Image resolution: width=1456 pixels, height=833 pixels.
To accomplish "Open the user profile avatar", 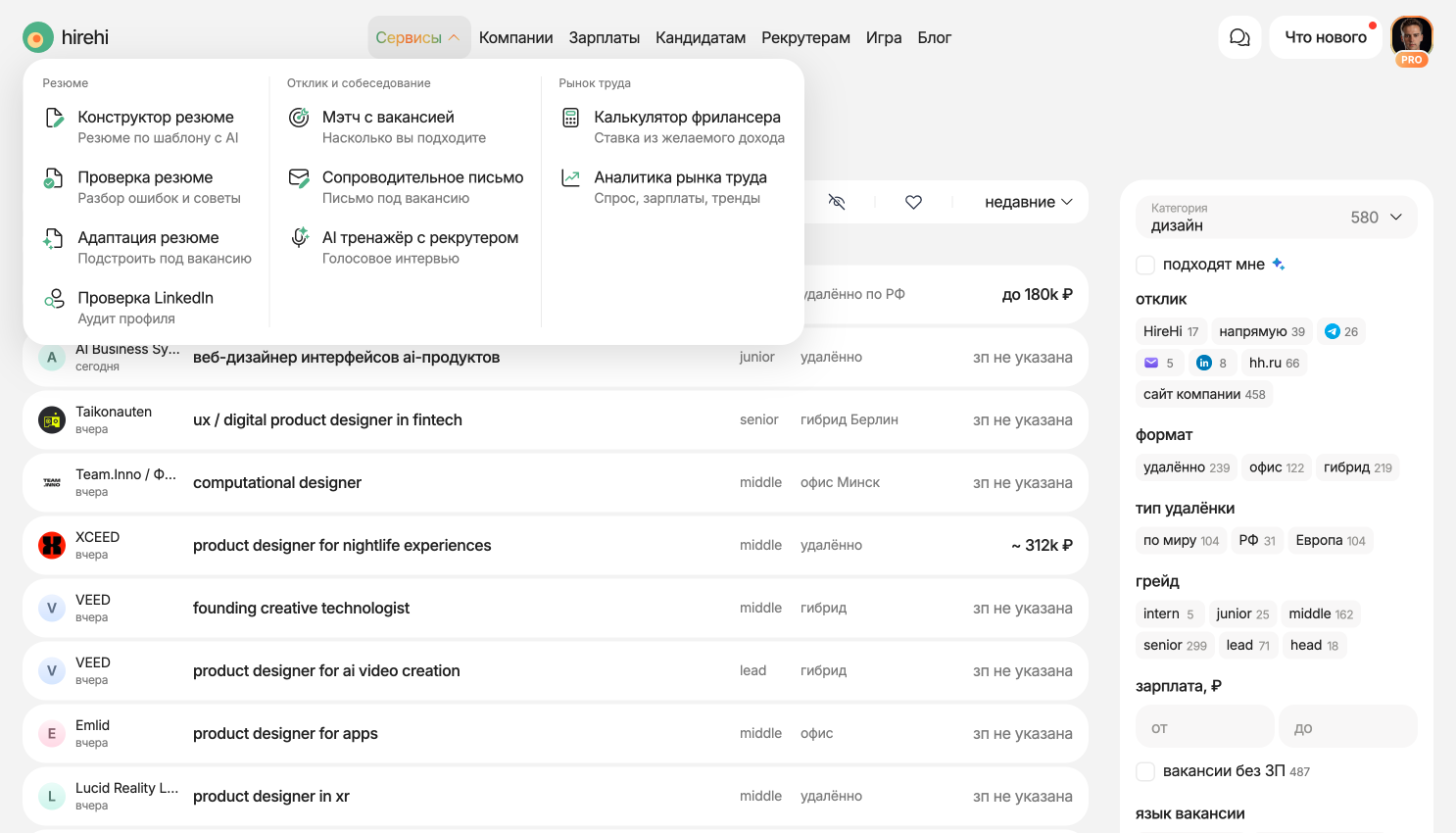I will coord(1411,38).
